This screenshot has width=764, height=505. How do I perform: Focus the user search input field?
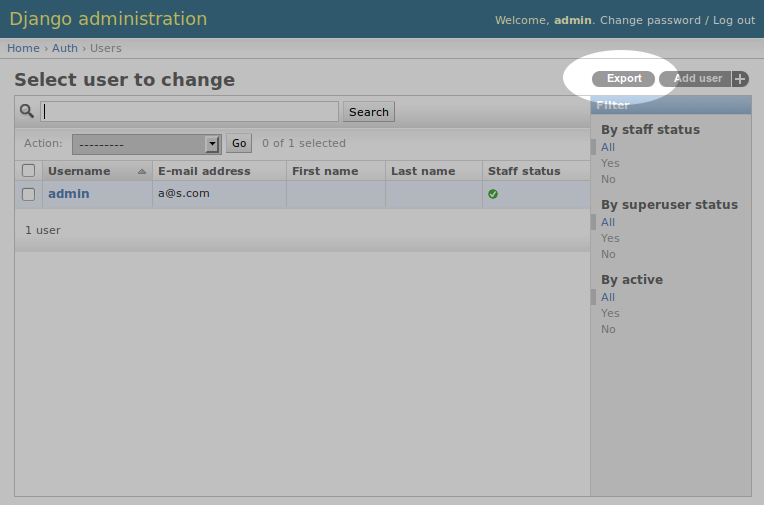click(x=190, y=112)
